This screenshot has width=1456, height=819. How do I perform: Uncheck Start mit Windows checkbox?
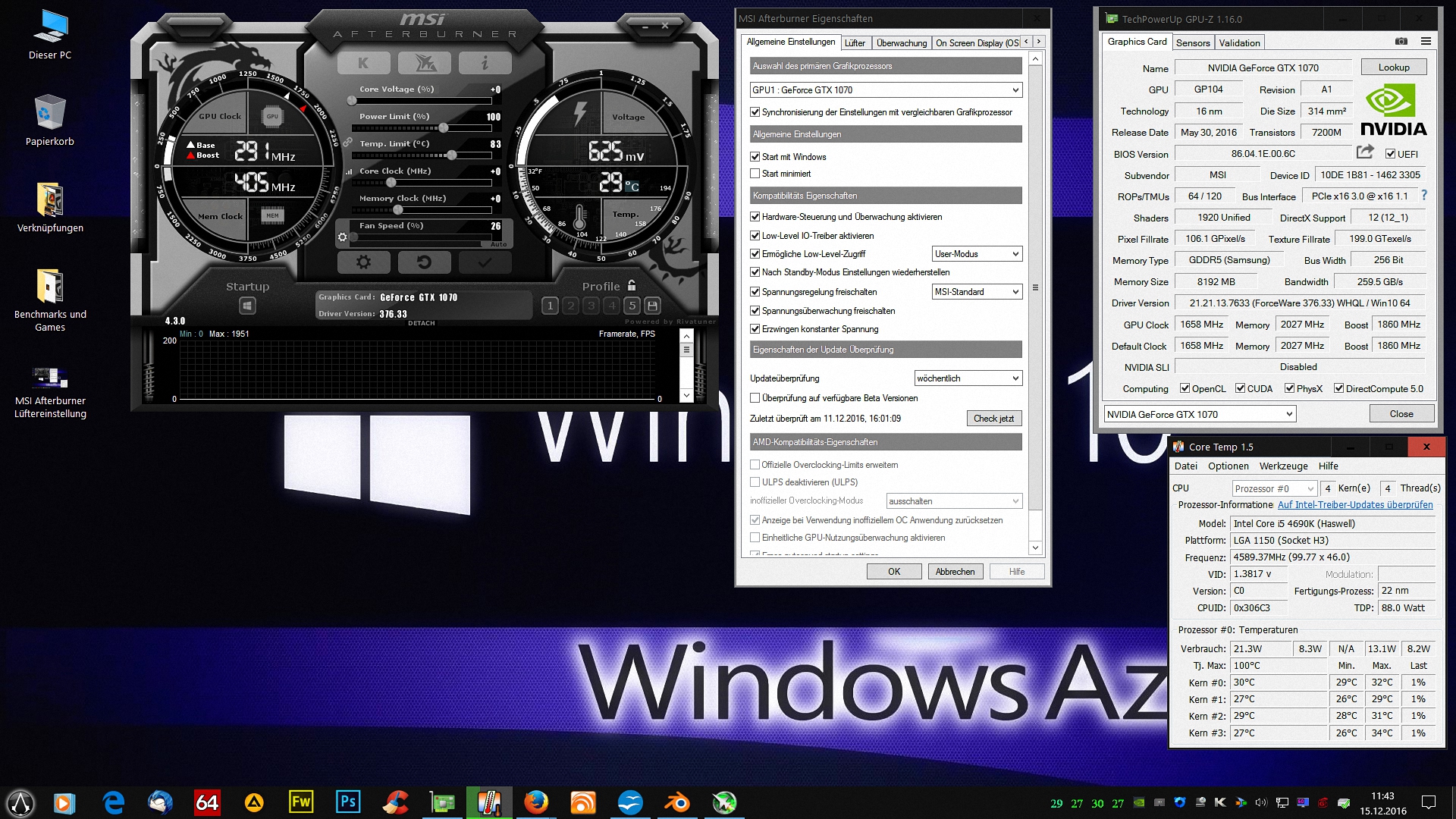(755, 157)
